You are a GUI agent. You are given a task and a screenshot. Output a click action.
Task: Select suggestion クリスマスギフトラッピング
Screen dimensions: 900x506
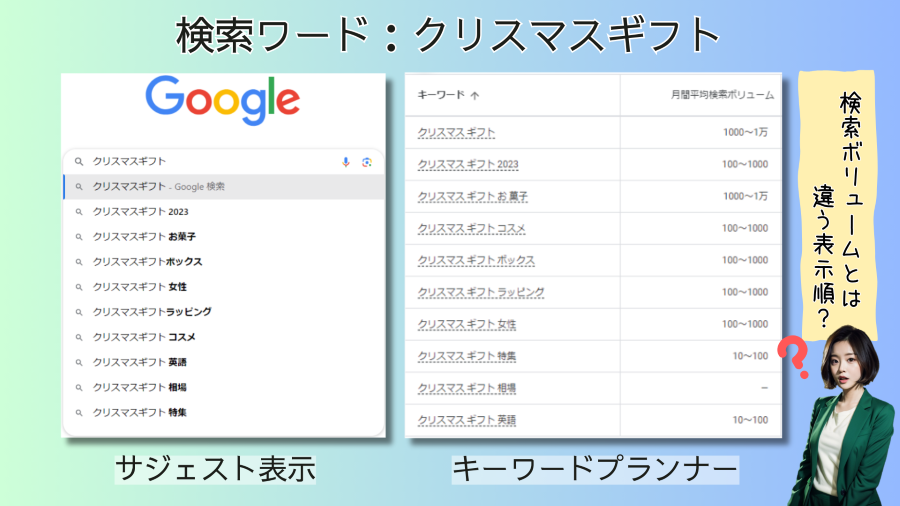pyautogui.click(x=224, y=312)
